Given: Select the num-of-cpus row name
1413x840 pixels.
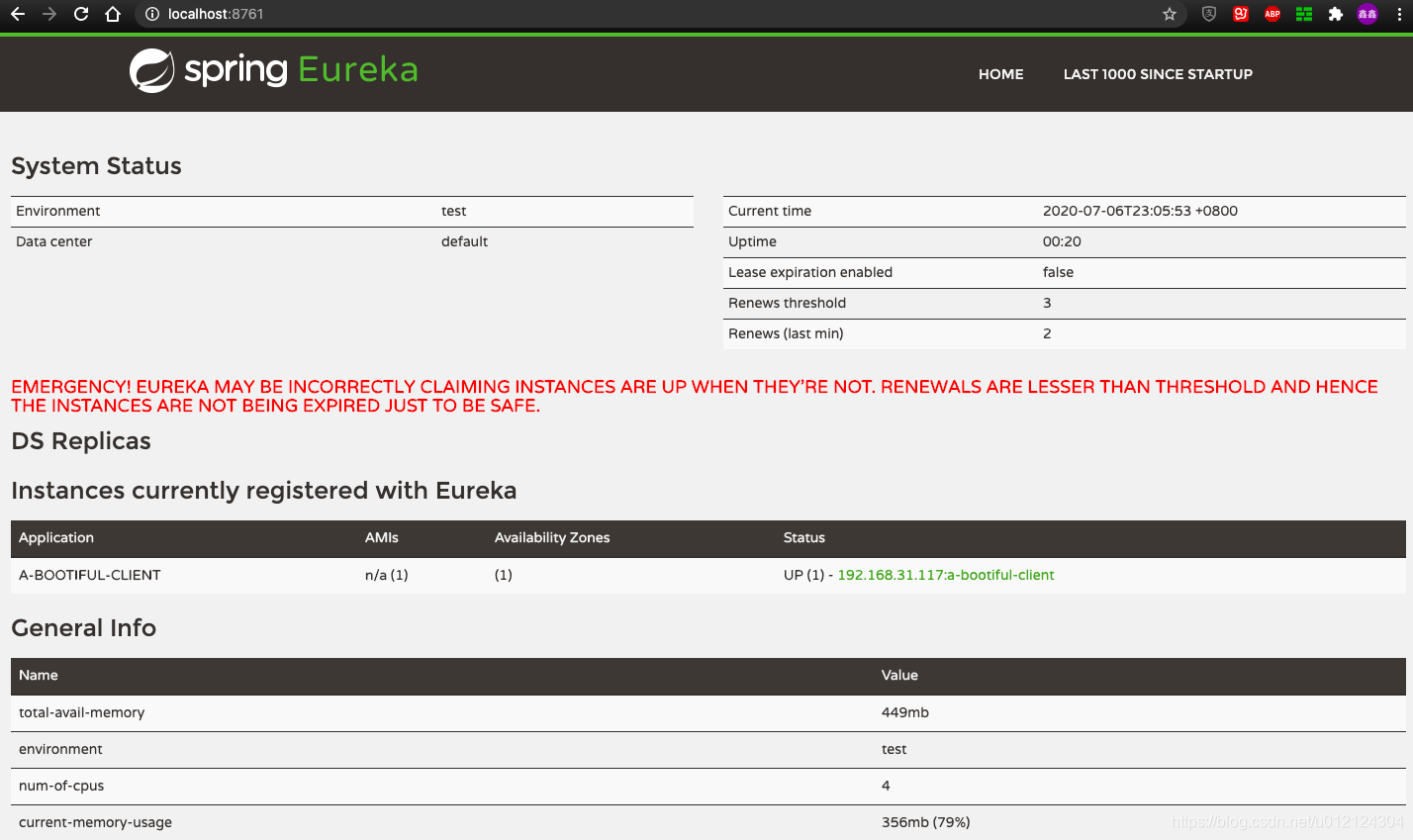Looking at the screenshot, I should pos(61,786).
